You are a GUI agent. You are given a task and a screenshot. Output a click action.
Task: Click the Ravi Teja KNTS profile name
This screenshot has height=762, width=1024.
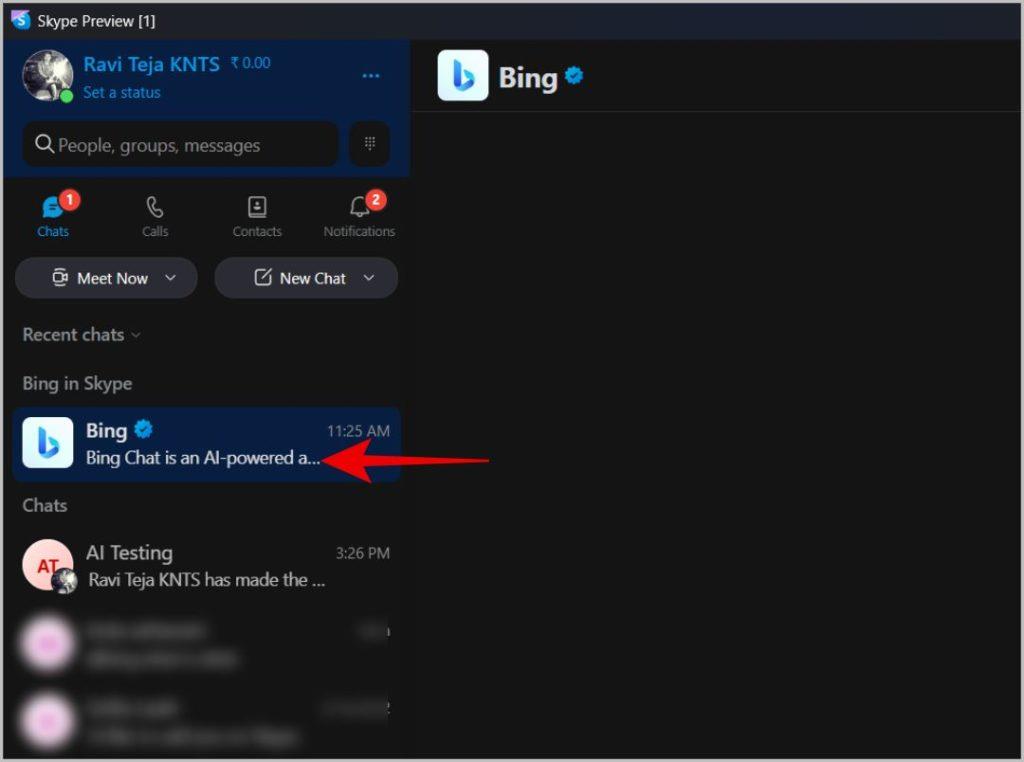pos(152,64)
